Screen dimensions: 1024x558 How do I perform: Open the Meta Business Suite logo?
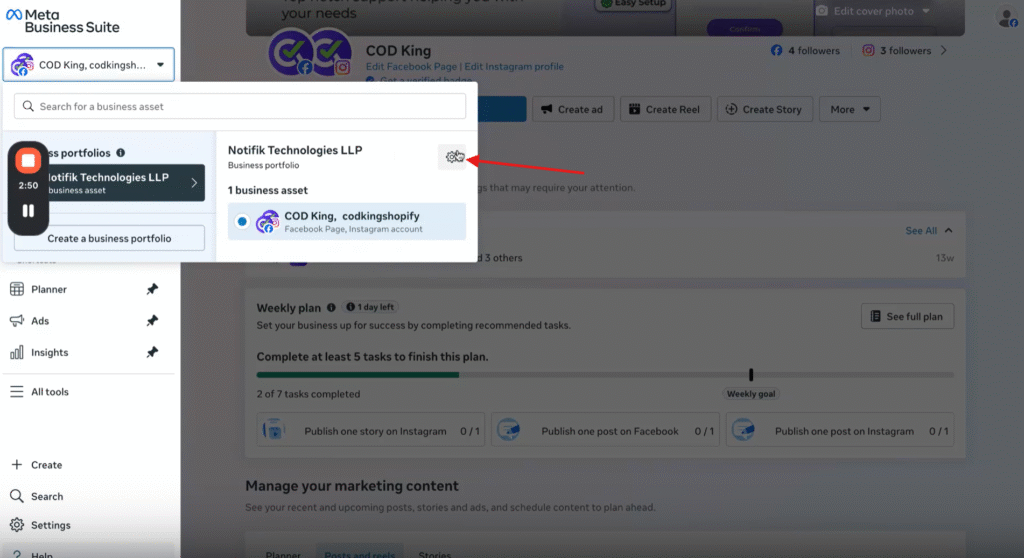62,20
